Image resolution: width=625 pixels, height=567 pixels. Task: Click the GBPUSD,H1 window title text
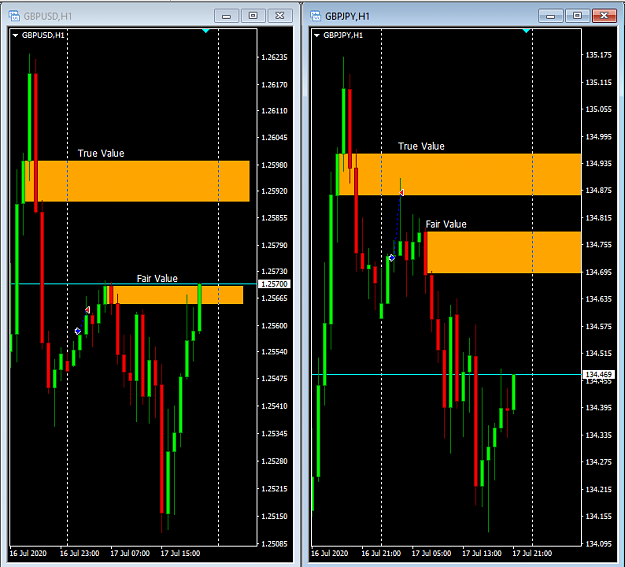tap(48, 16)
